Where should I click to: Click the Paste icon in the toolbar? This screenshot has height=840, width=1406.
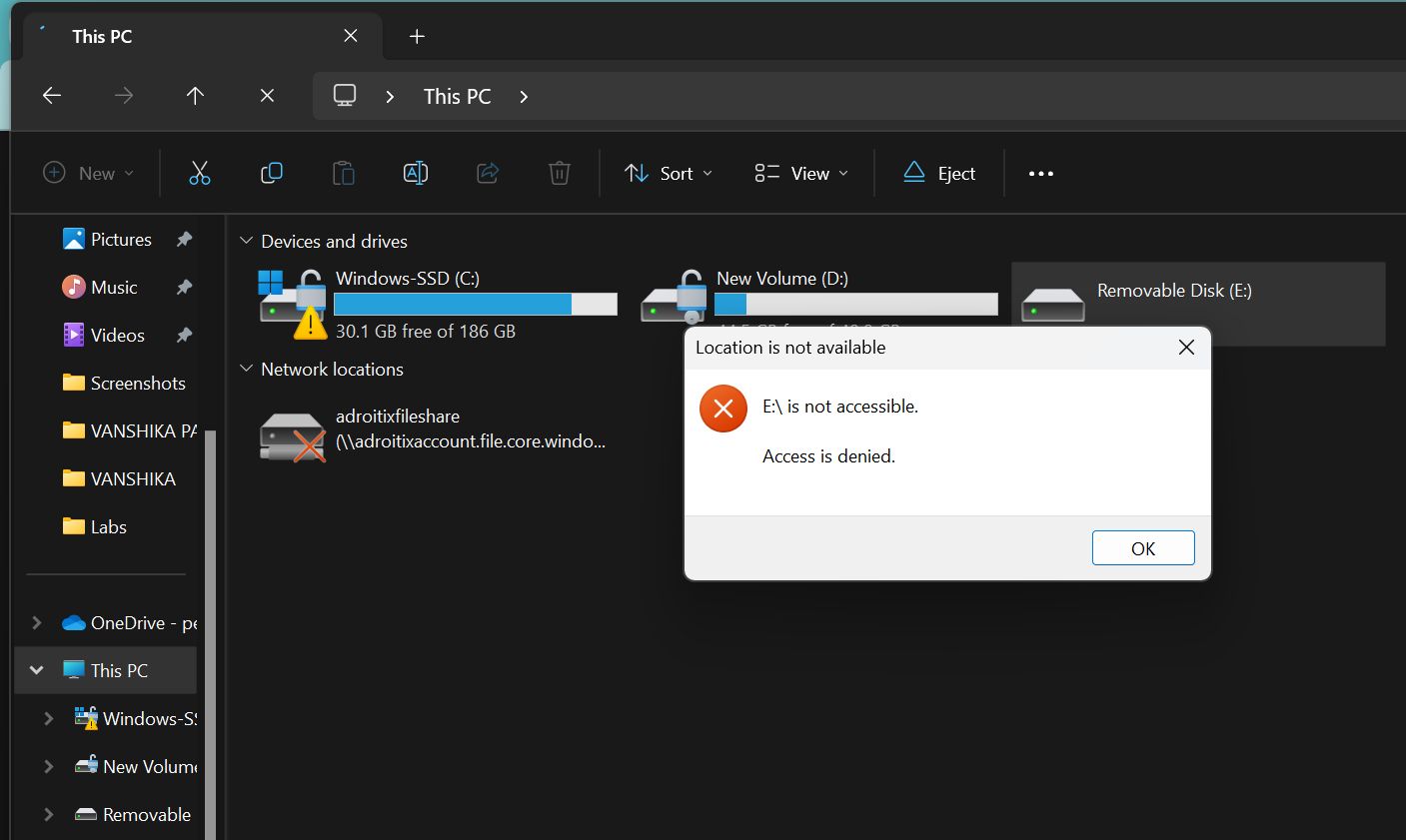coord(343,173)
